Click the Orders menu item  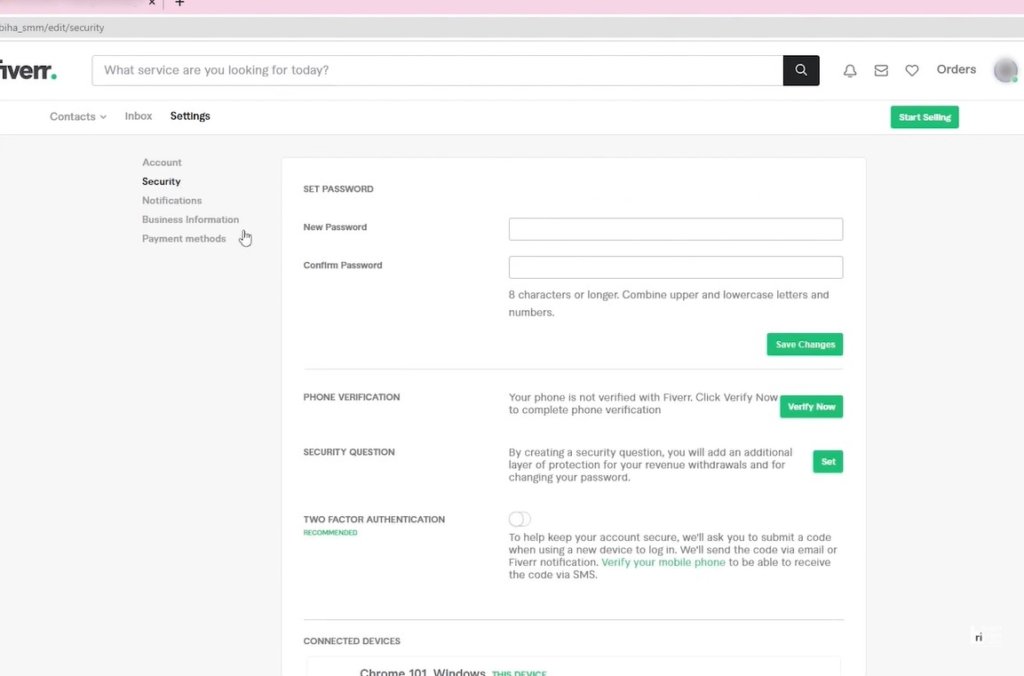pyautogui.click(x=955, y=69)
